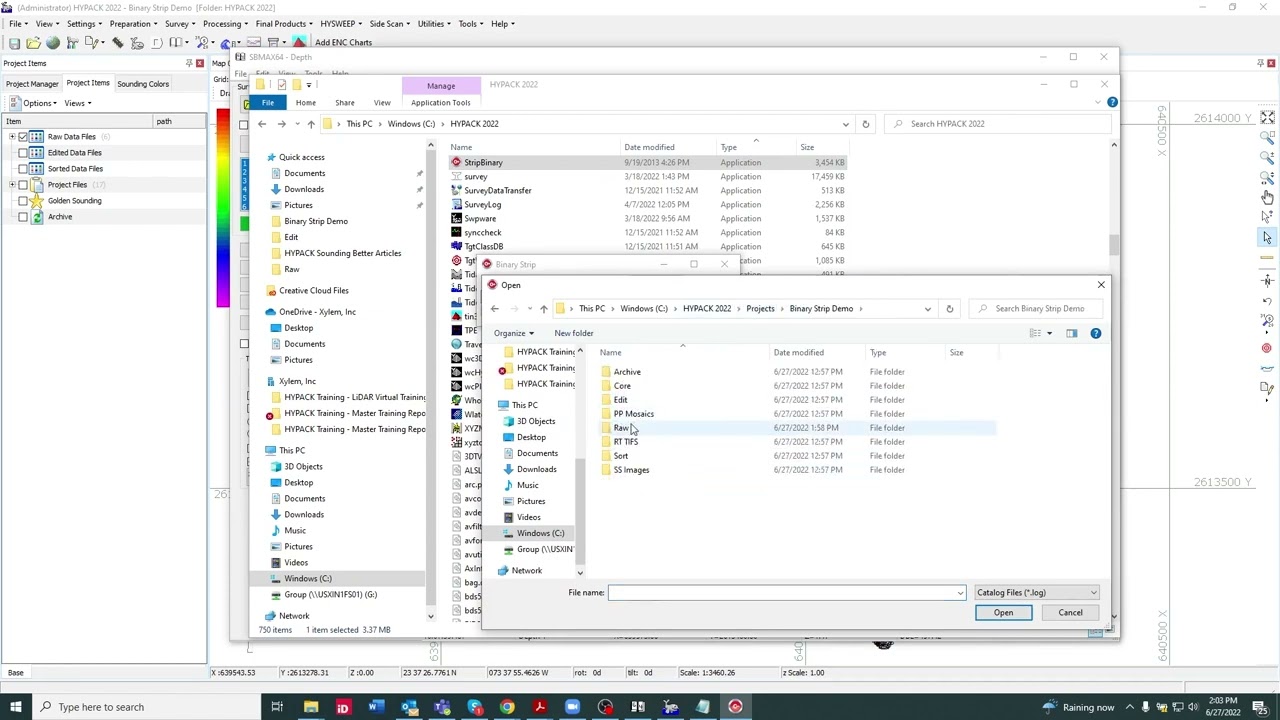Toggle the Raw Data Files checkbox
This screenshot has width=1280, height=720.
(x=23, y=136)
